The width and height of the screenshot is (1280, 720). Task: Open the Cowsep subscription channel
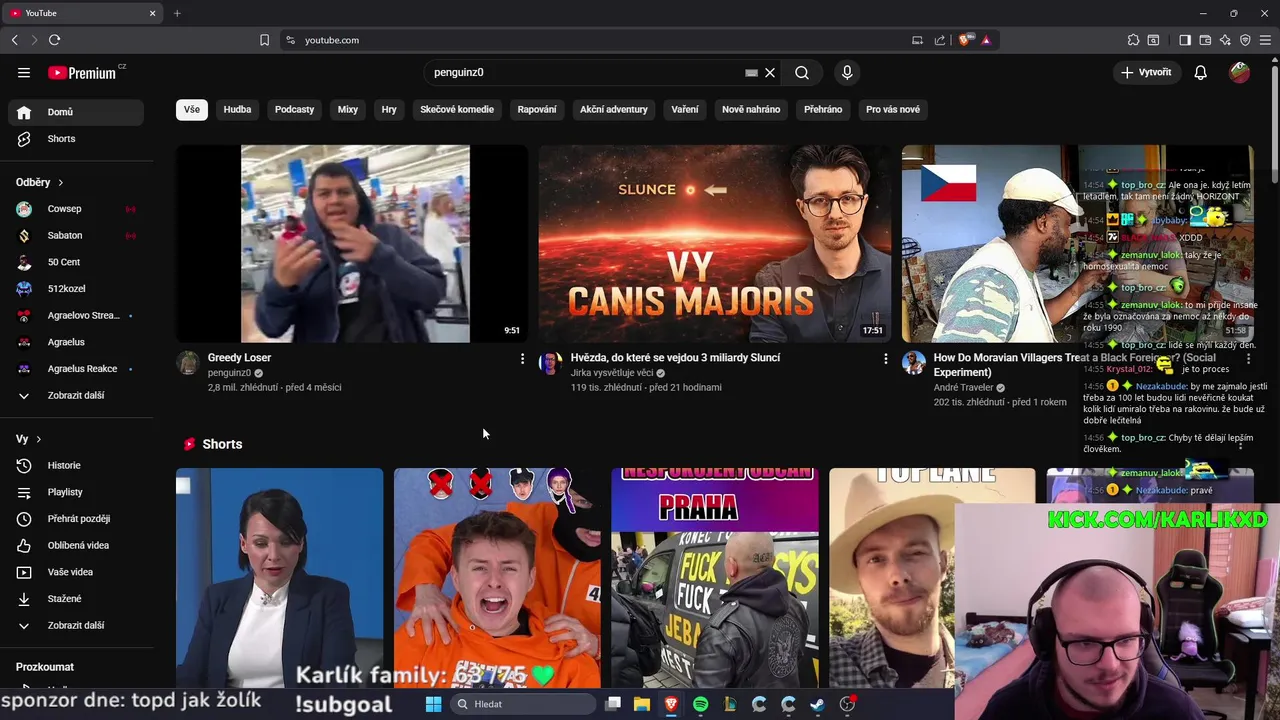(x=76, y=209)
